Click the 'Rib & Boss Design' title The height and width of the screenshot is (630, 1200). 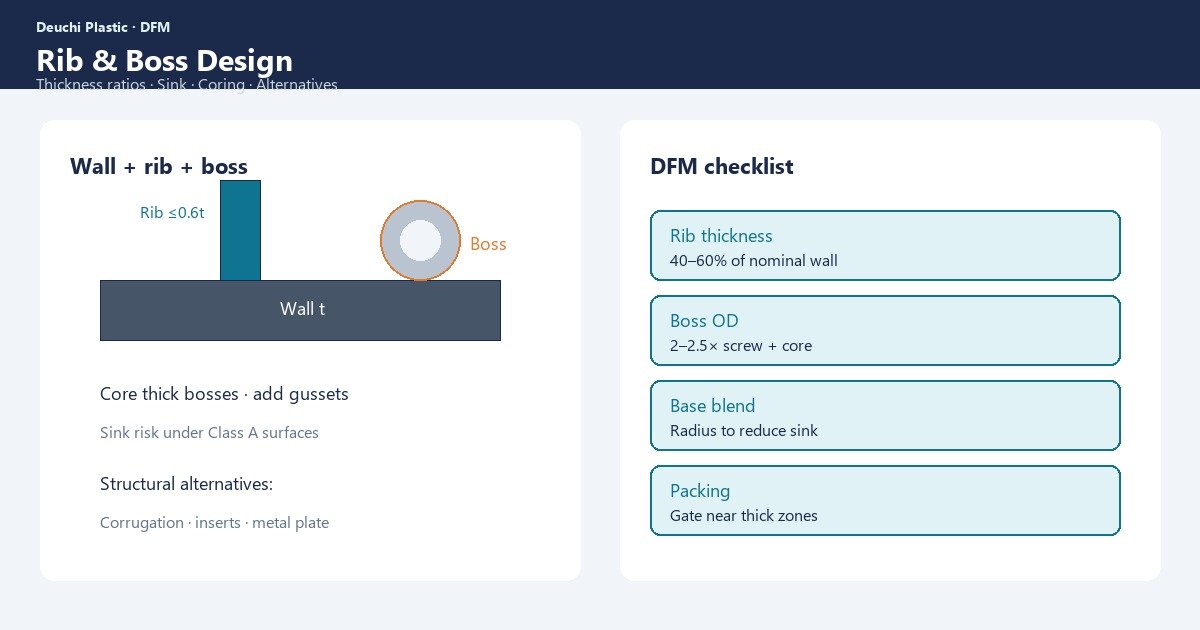tap(164, 60)
